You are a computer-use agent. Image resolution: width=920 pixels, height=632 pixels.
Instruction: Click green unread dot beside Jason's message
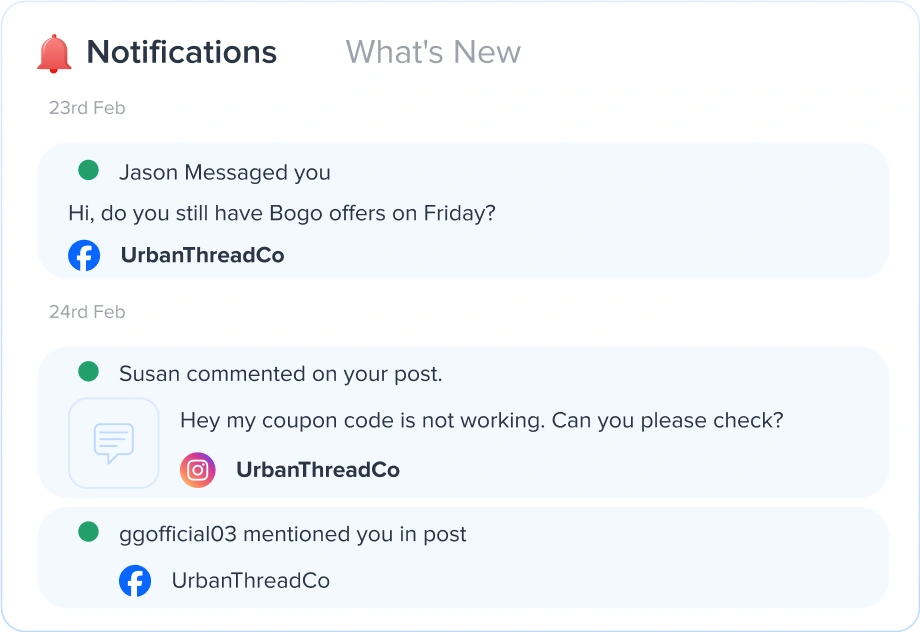89,171
